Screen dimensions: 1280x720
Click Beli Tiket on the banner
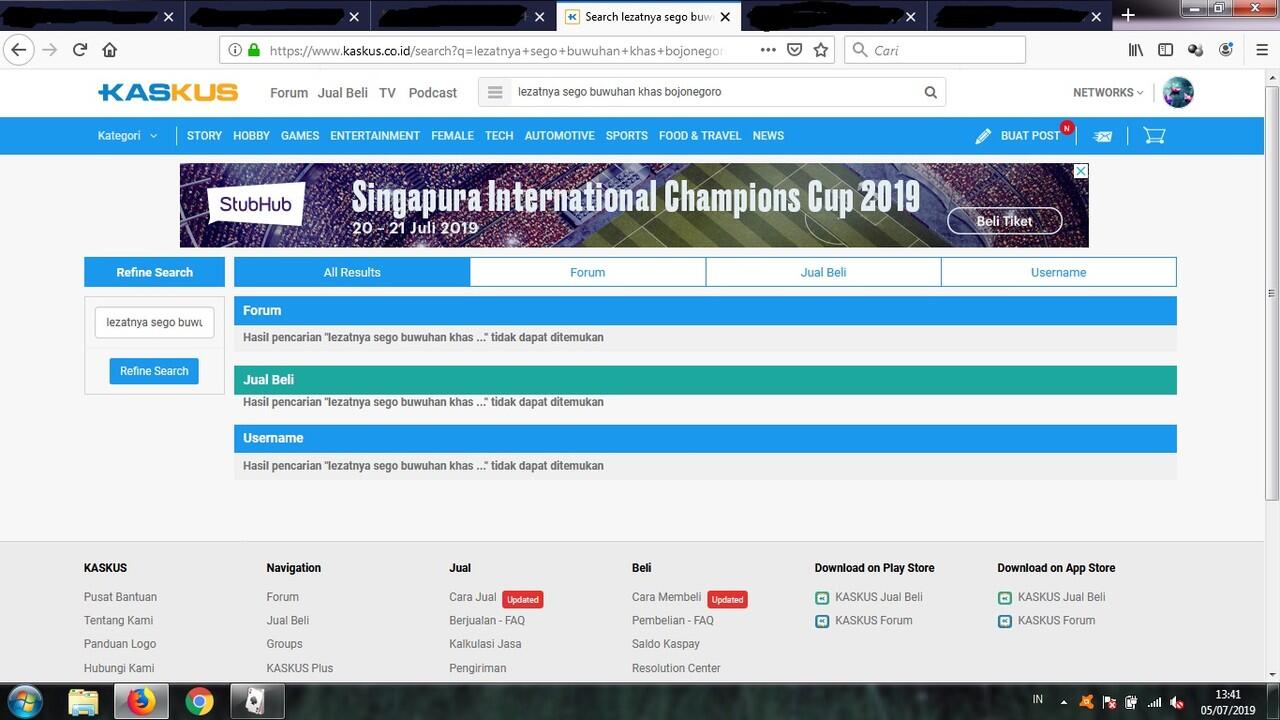tap(1004, 221)
